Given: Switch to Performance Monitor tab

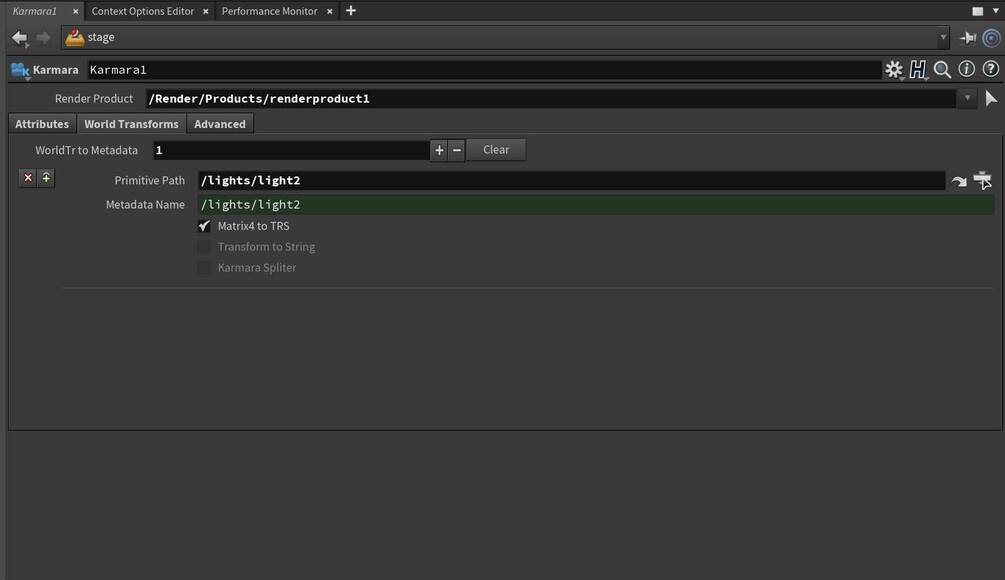Looking at the screenshot, I should click(269, 11).
